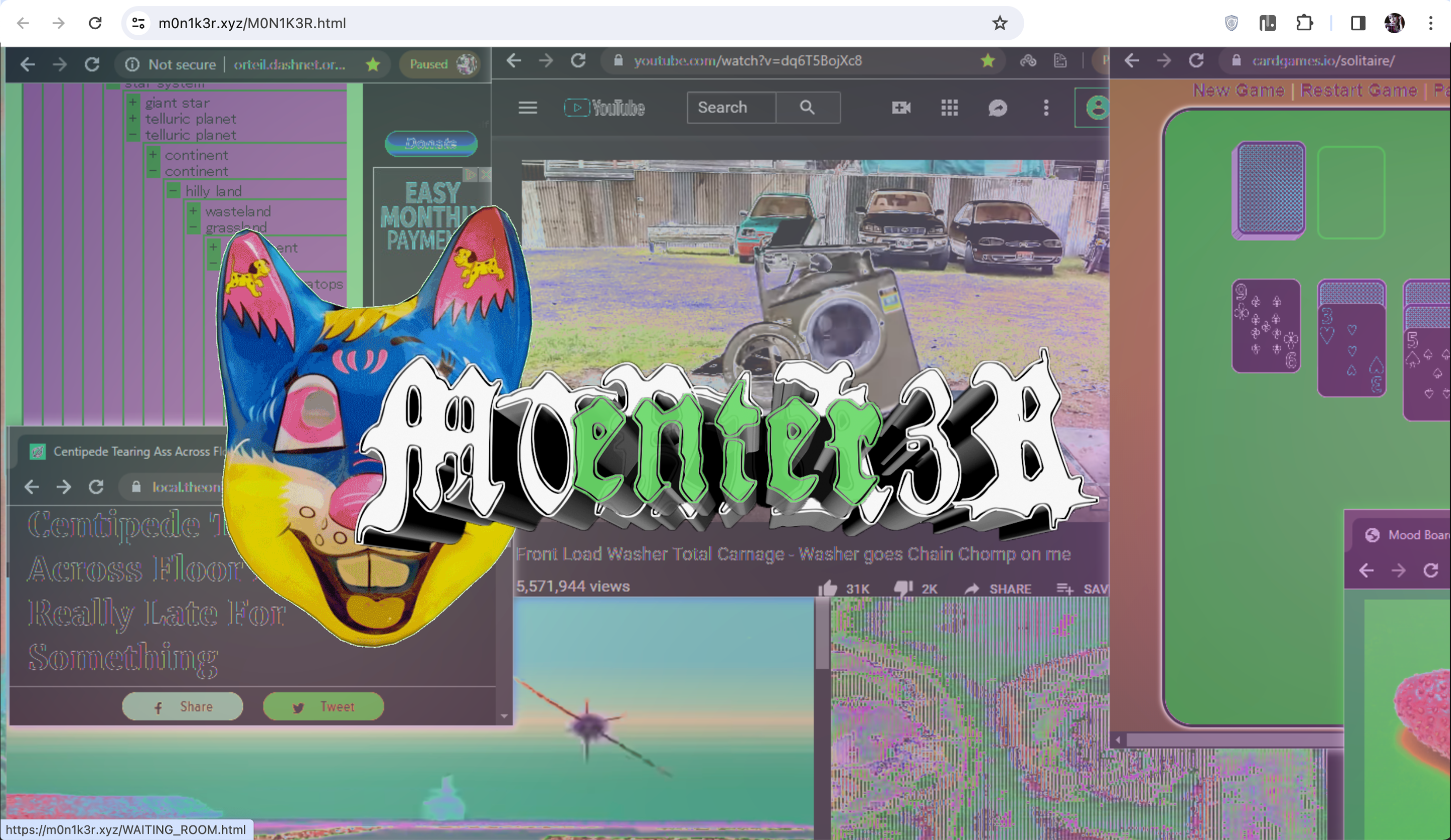Collapse the hilly land tree node
Screen dimensions: 1451x840
click(x=173, y=190)
